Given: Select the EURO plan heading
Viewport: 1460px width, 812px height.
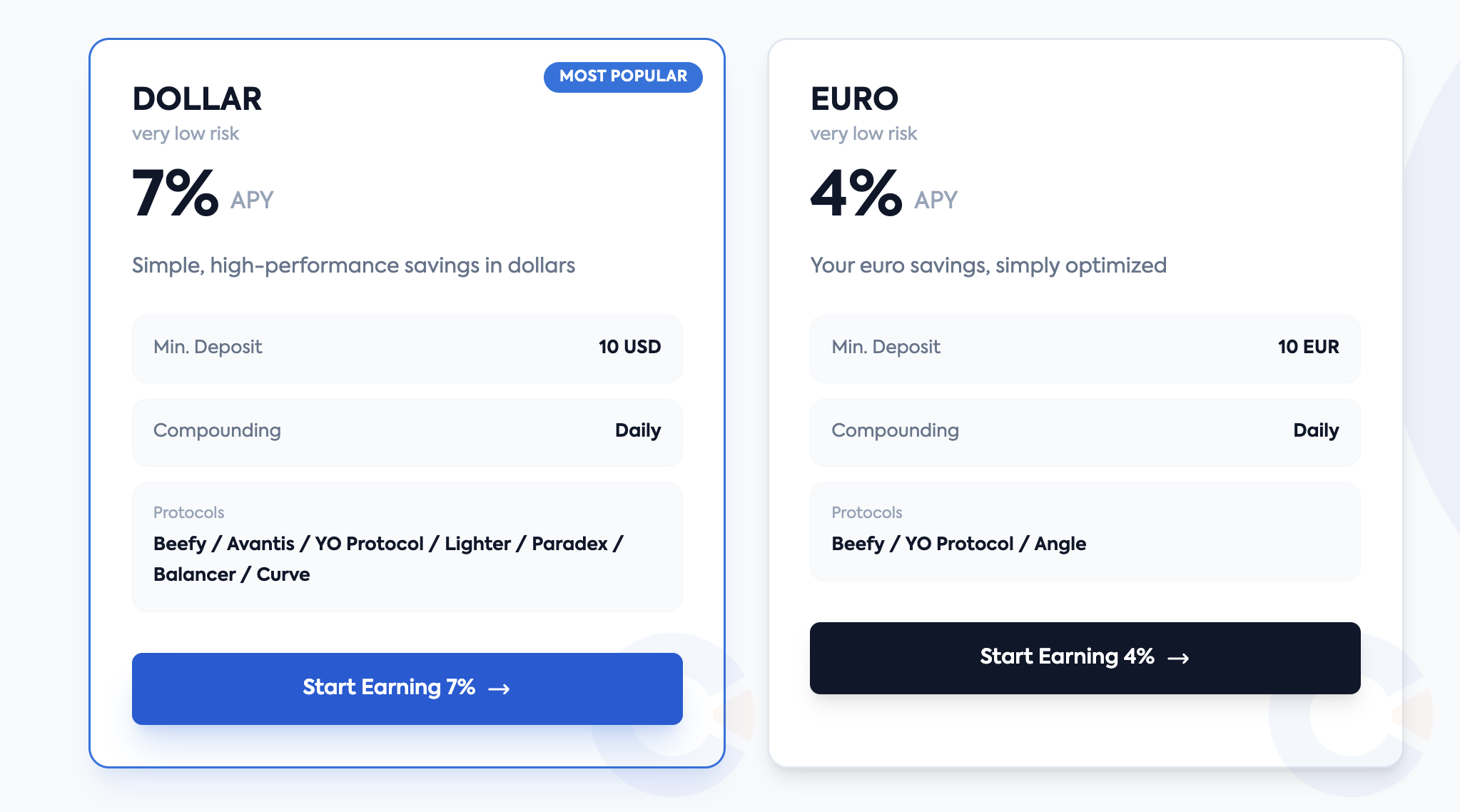Looking at the screenshot, I should point(854,98).
